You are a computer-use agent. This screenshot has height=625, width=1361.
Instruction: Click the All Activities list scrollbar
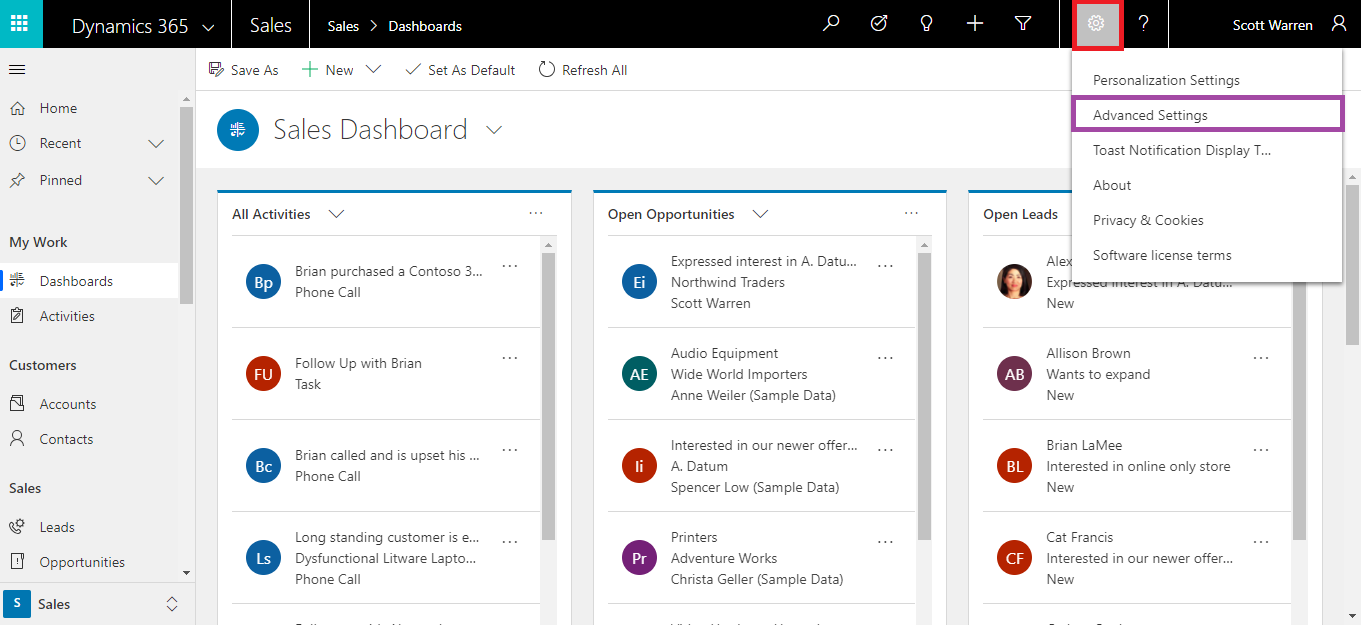pos(548,395)
